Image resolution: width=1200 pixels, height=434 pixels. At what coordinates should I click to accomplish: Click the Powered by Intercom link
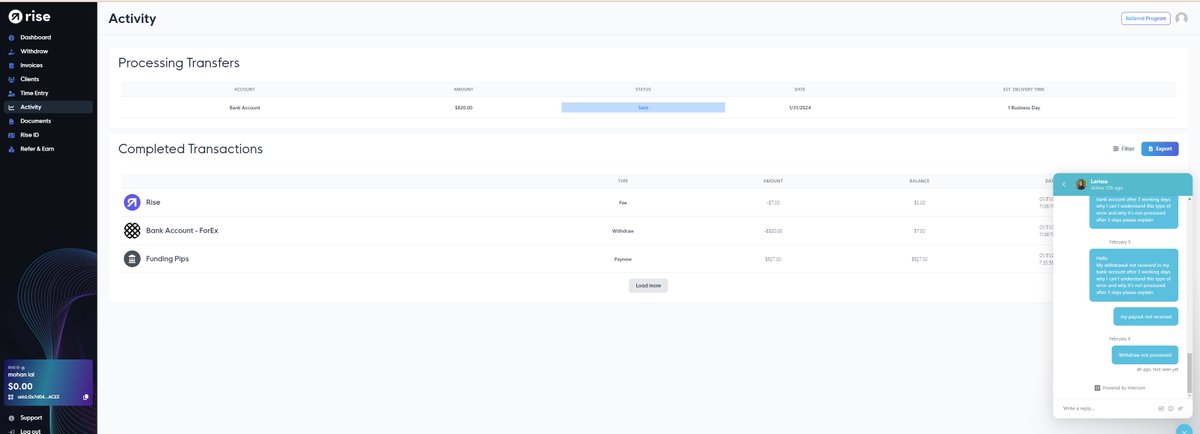pyautogui.click(x=1120, y=387)
